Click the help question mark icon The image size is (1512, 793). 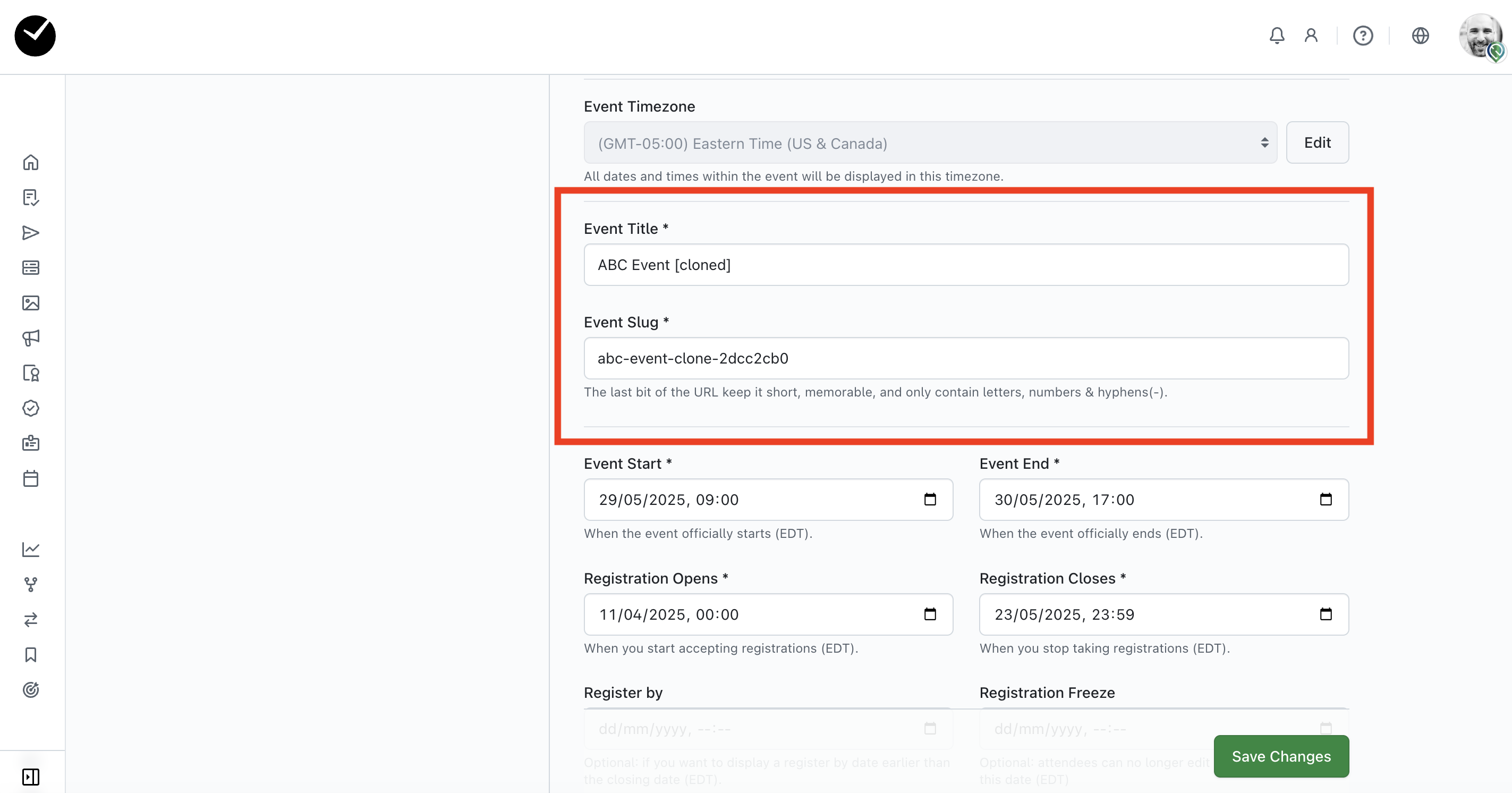click(x=1362, y=36)
